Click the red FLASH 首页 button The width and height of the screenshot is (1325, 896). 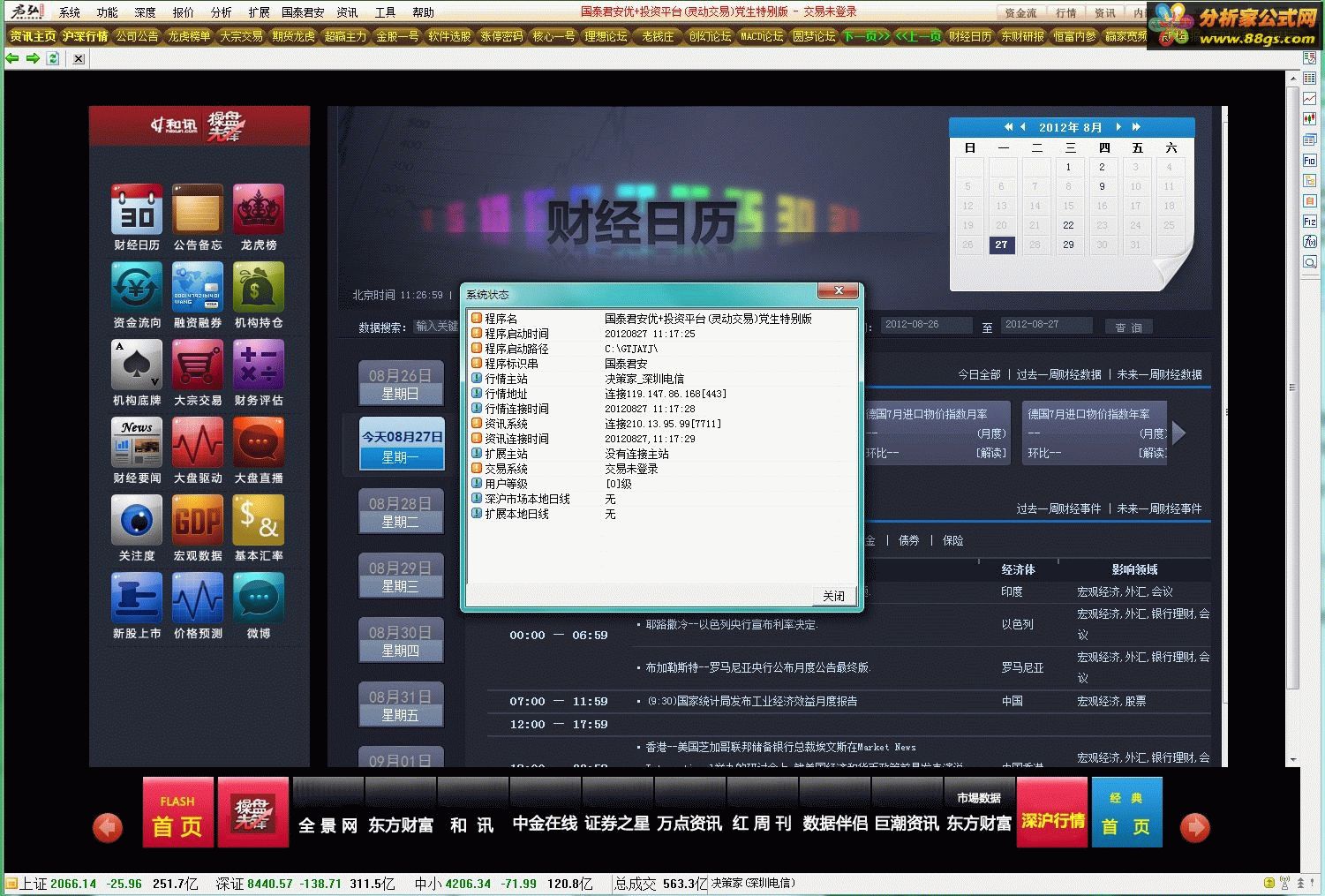(178, 813)
